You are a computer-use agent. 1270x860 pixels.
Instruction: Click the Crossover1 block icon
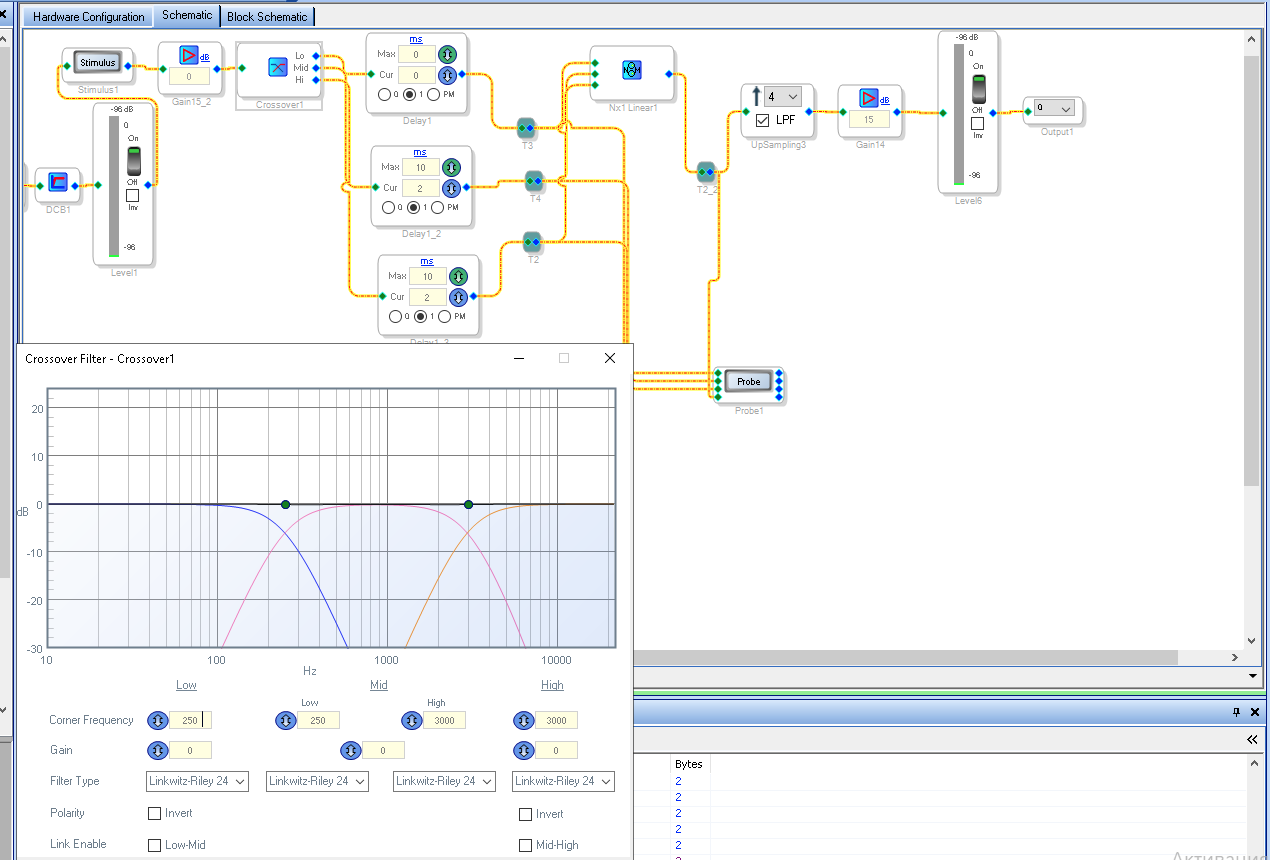pos(279,67)
